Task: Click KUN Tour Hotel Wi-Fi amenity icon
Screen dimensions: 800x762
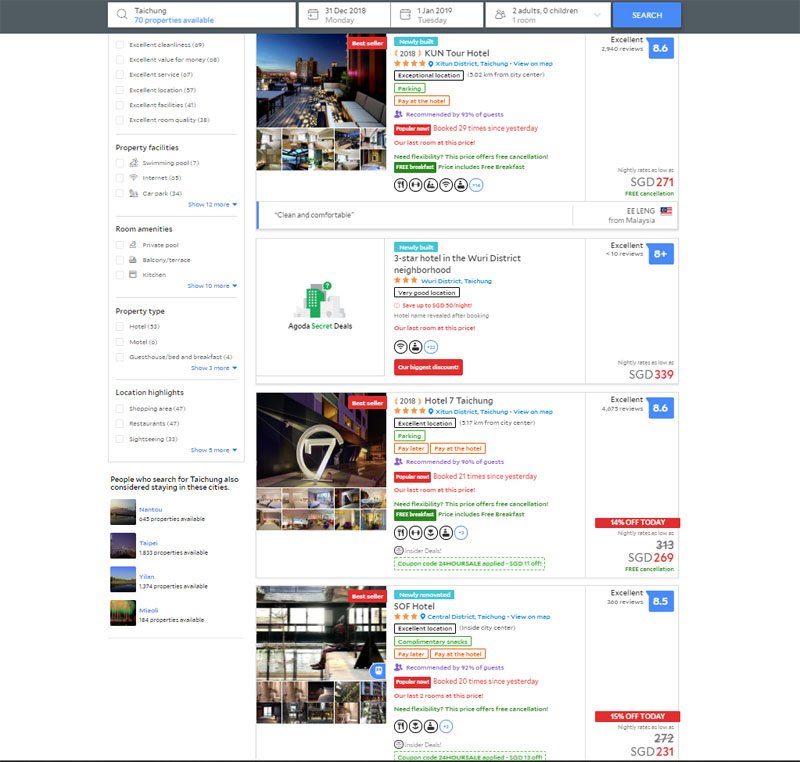Action: 446,185
